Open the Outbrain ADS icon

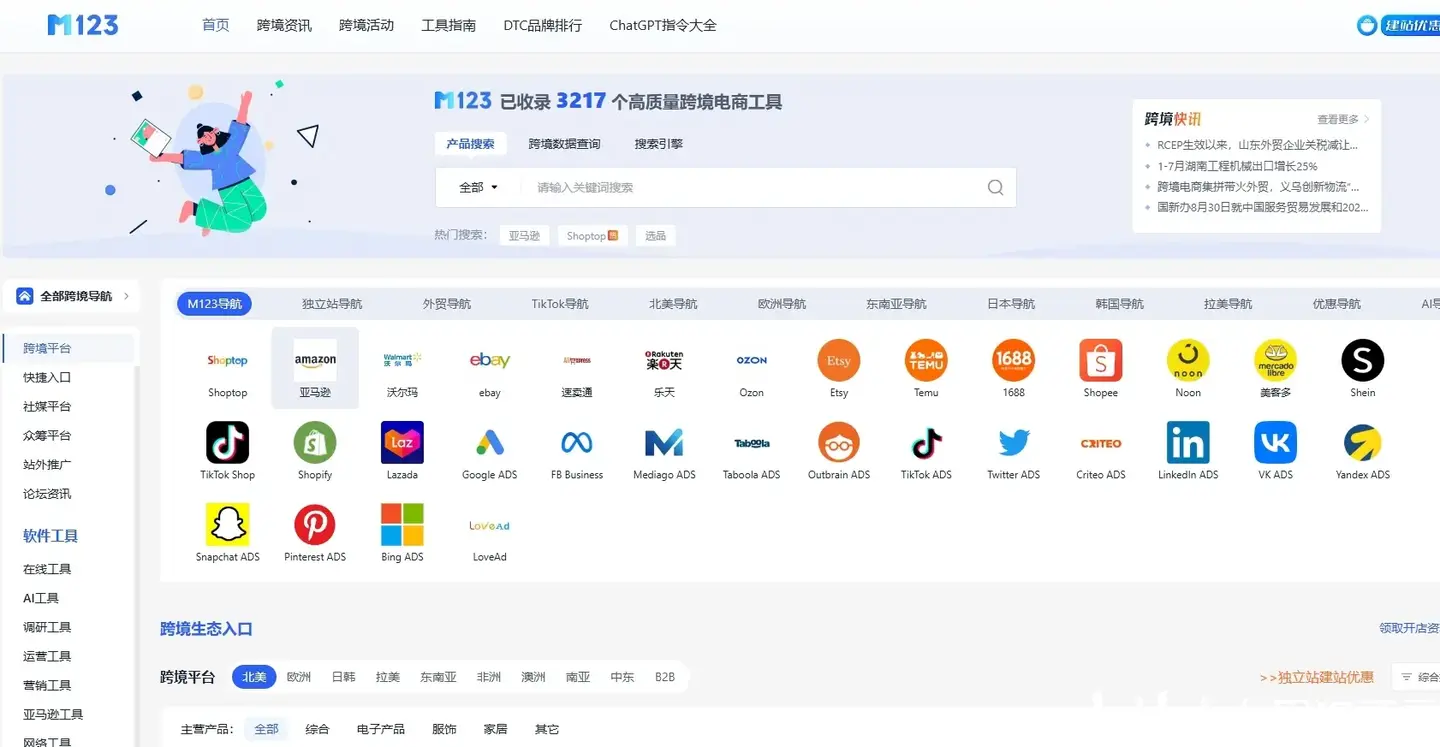839,443
